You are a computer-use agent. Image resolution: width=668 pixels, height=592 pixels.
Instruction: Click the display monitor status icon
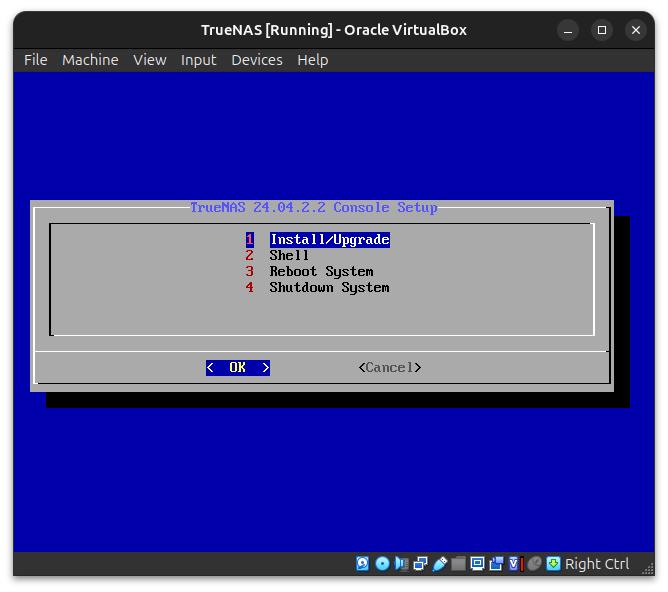tap(477, 564)
